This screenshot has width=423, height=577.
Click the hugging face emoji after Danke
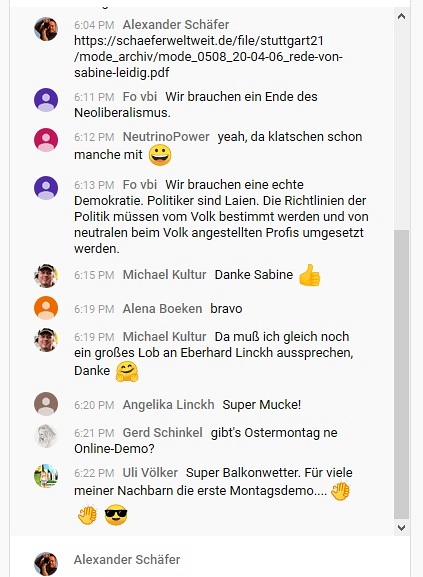tap(127, 371)
